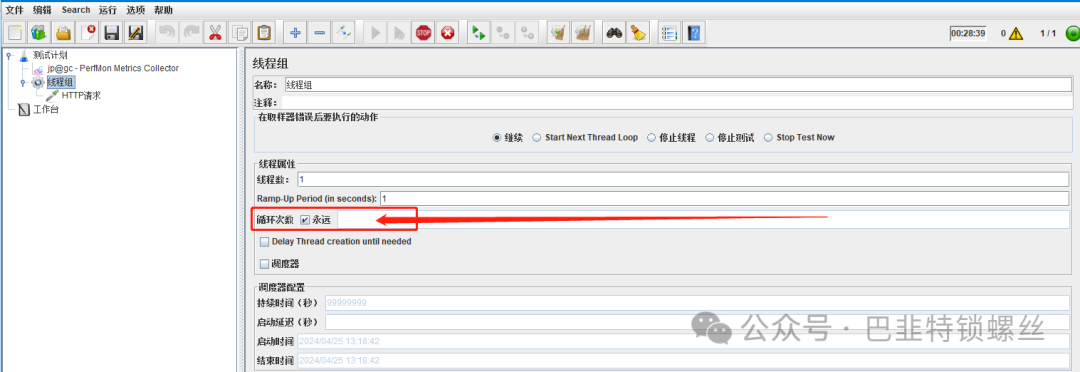This screenshot has height=372, width=1080.
Task: Click the red STOP icon
Action: [x=424, y=32]
